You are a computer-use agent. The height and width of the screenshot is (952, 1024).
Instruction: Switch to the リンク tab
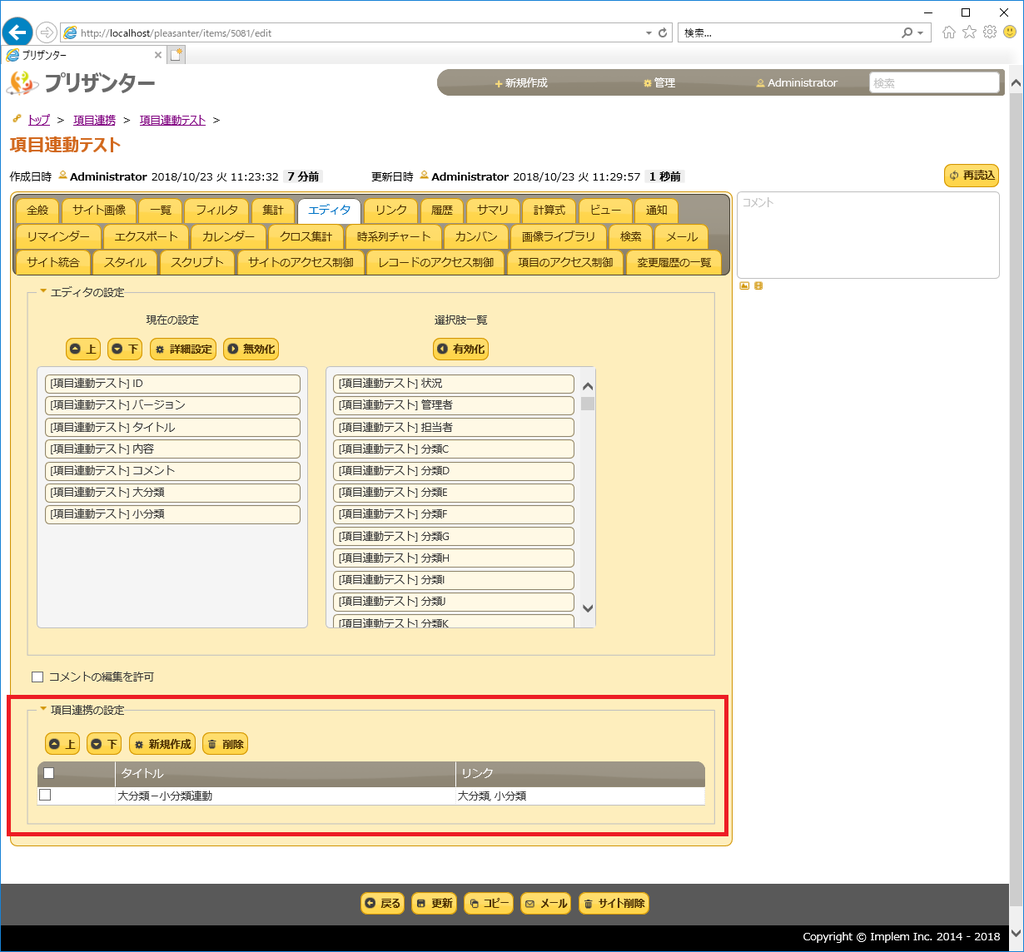click(390, 210)
